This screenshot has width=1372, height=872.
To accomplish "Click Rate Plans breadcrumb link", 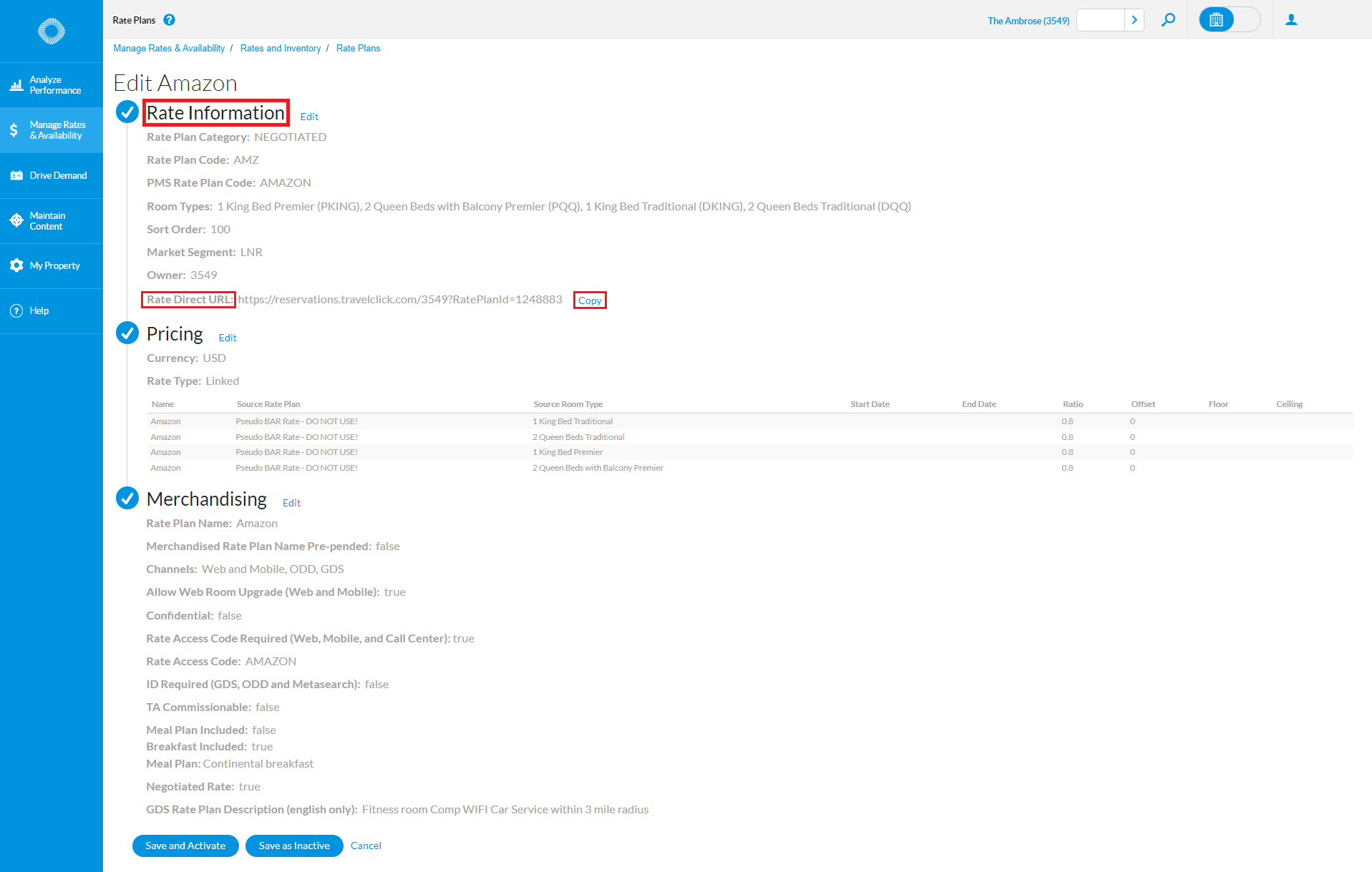I will (x=359, y=49).
